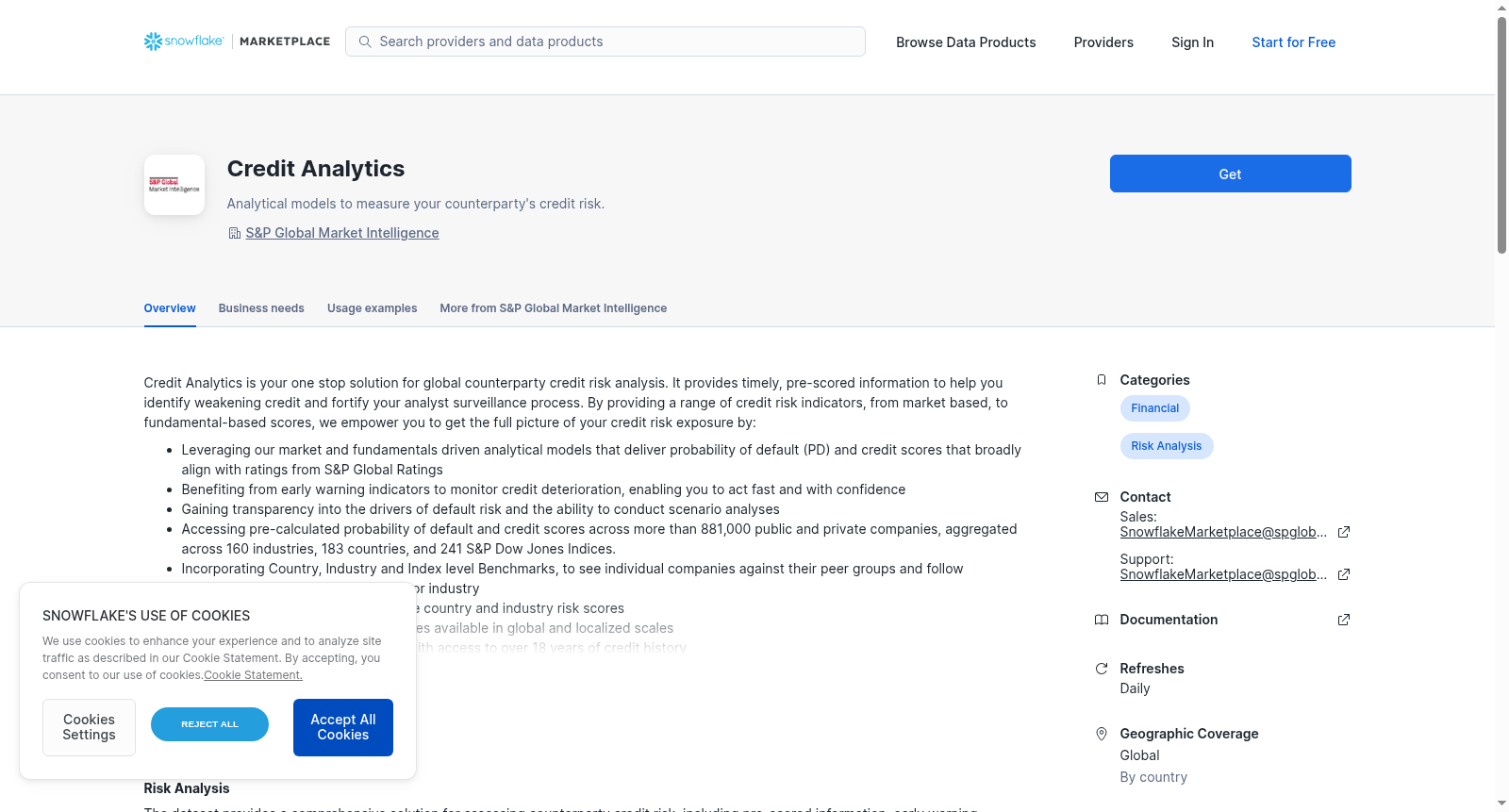This screenshot has width=1509, height=812.
Task: Click the Documentation book icon
Action: [x=1102, y=620]
